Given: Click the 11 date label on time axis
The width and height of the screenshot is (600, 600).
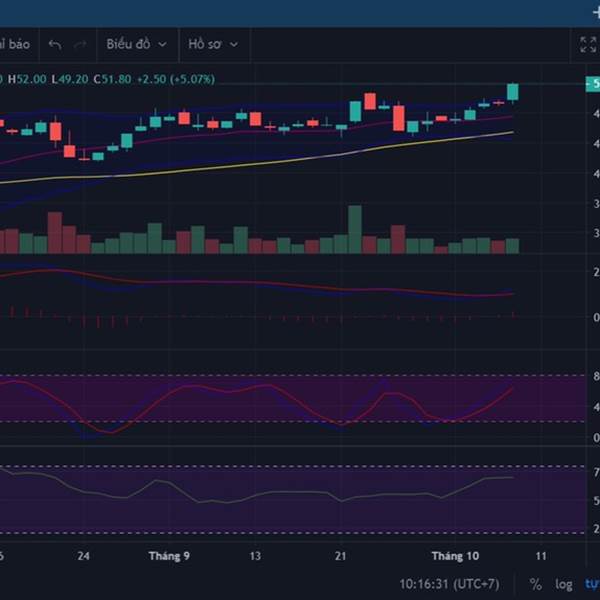Looking at the screenshot, I should 541,556.
